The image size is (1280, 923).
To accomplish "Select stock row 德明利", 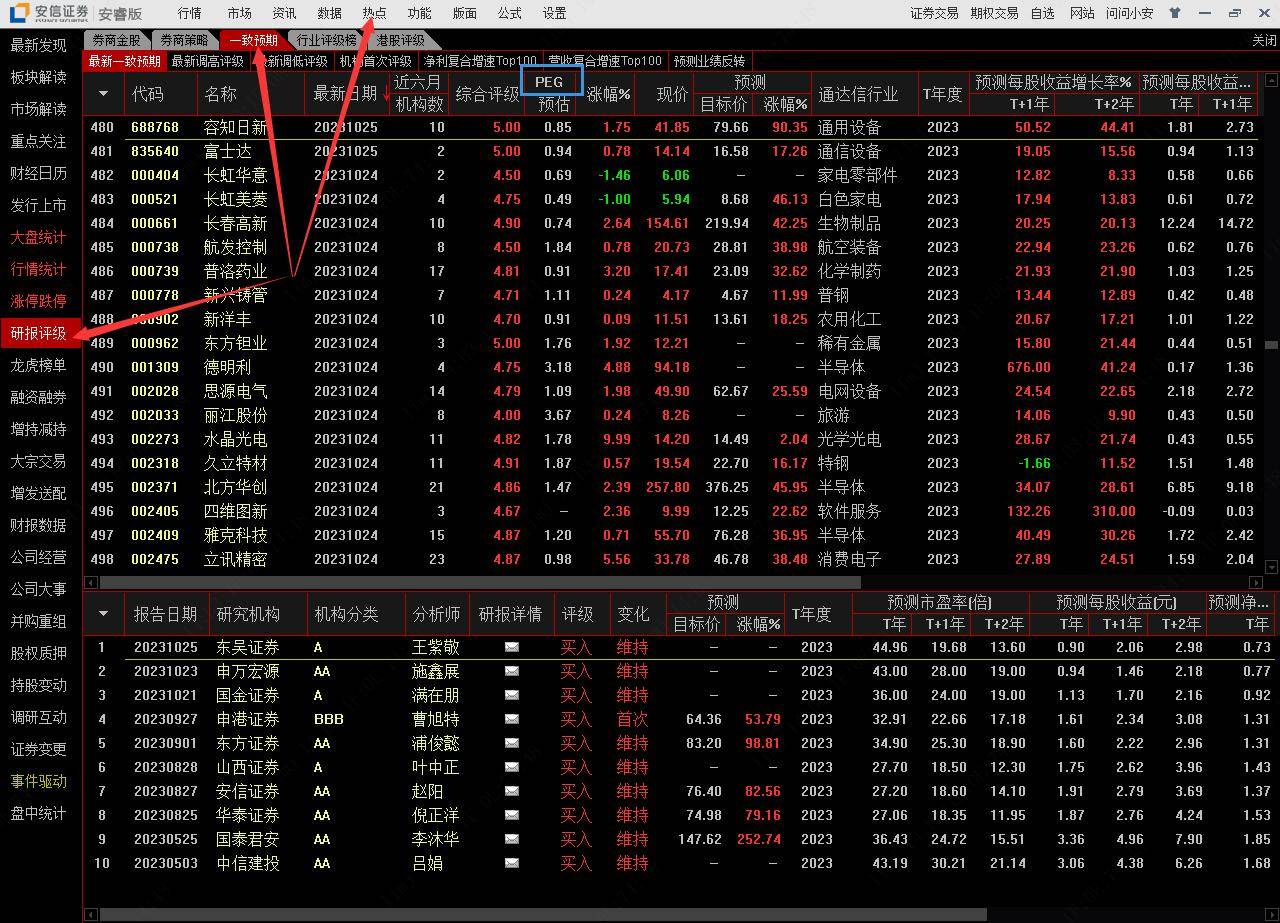I will (x=674, y=367).
